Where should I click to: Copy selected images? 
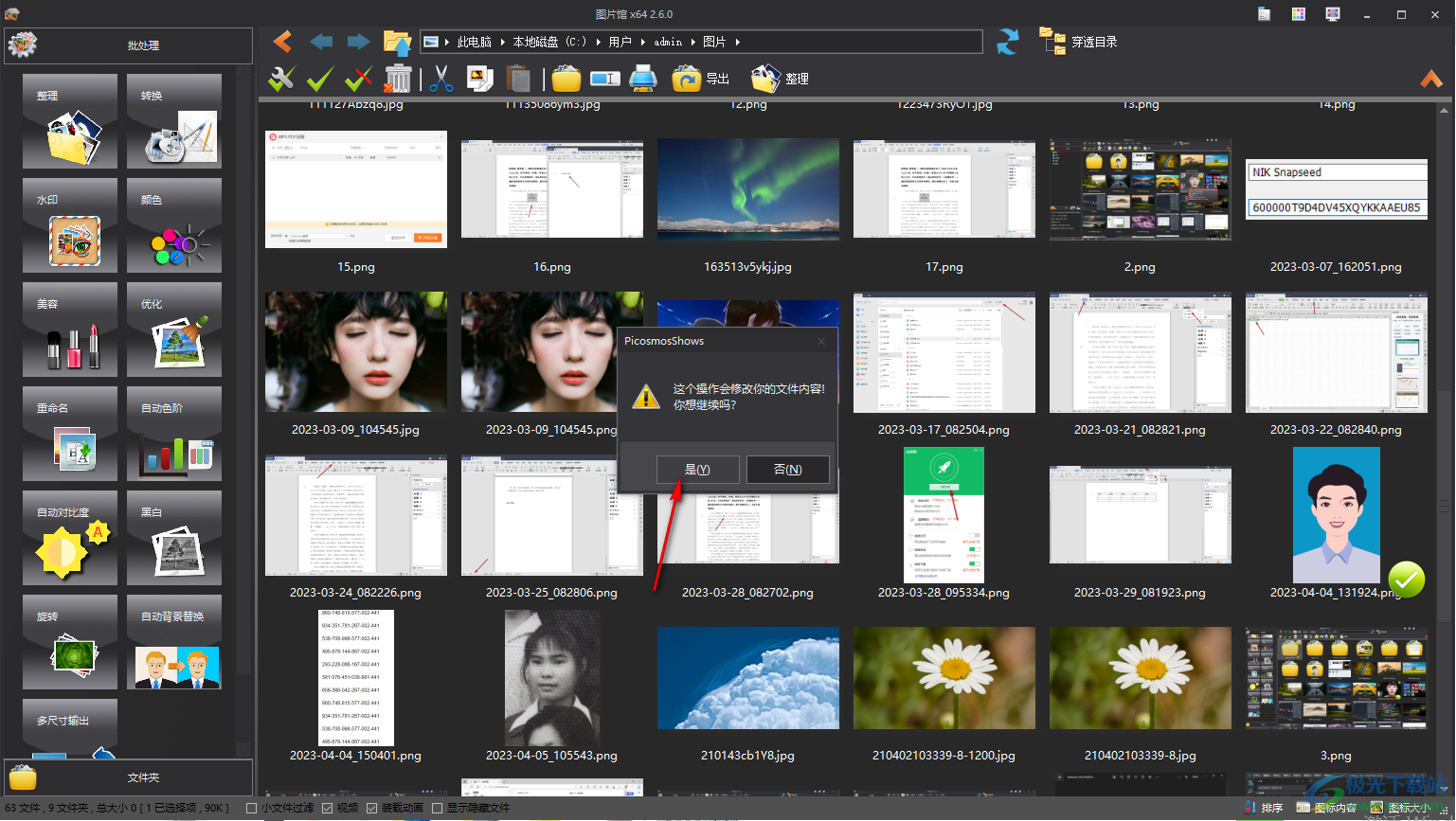480,79
